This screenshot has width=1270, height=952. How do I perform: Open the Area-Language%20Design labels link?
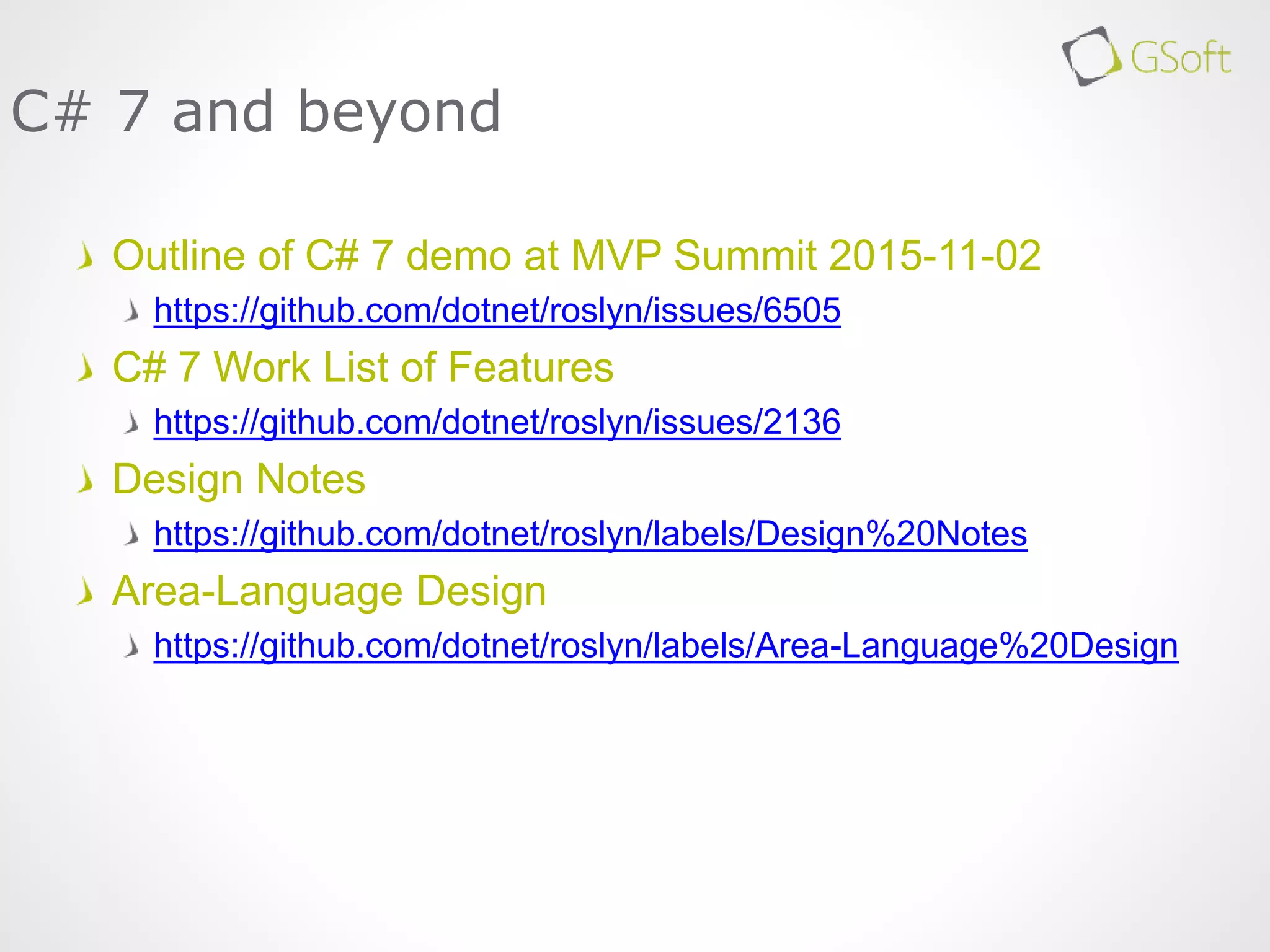pyautogui.click(x=666, y=646)
